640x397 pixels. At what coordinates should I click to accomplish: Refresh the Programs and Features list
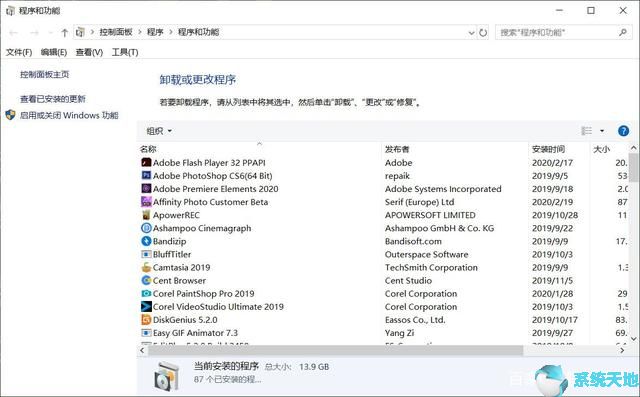click(483, 32)
